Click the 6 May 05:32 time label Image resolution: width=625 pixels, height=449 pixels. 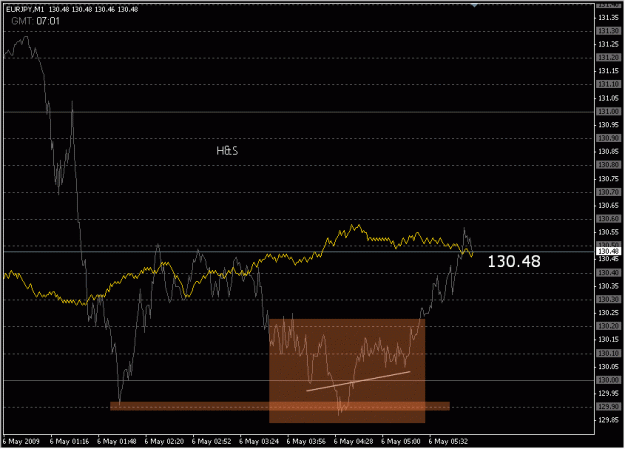point(448,441)
